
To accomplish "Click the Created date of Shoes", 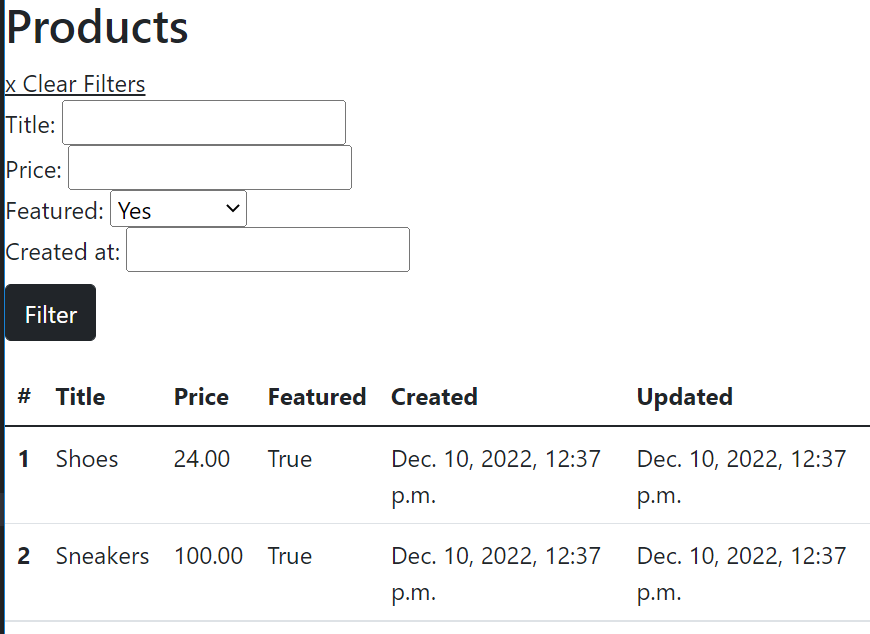I will pyautogui.click(x=495, y=476).
